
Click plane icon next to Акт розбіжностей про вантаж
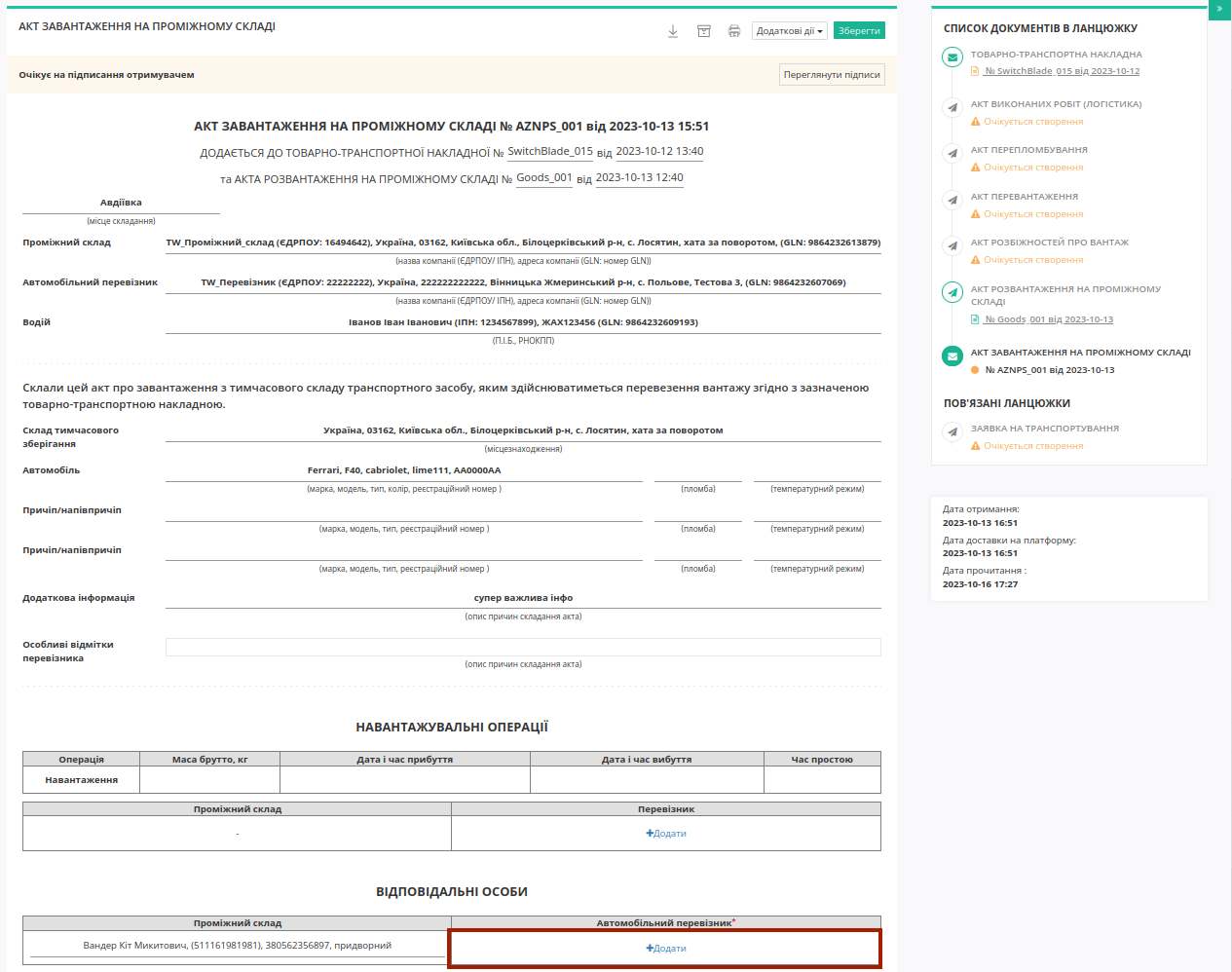pos(952,246)
